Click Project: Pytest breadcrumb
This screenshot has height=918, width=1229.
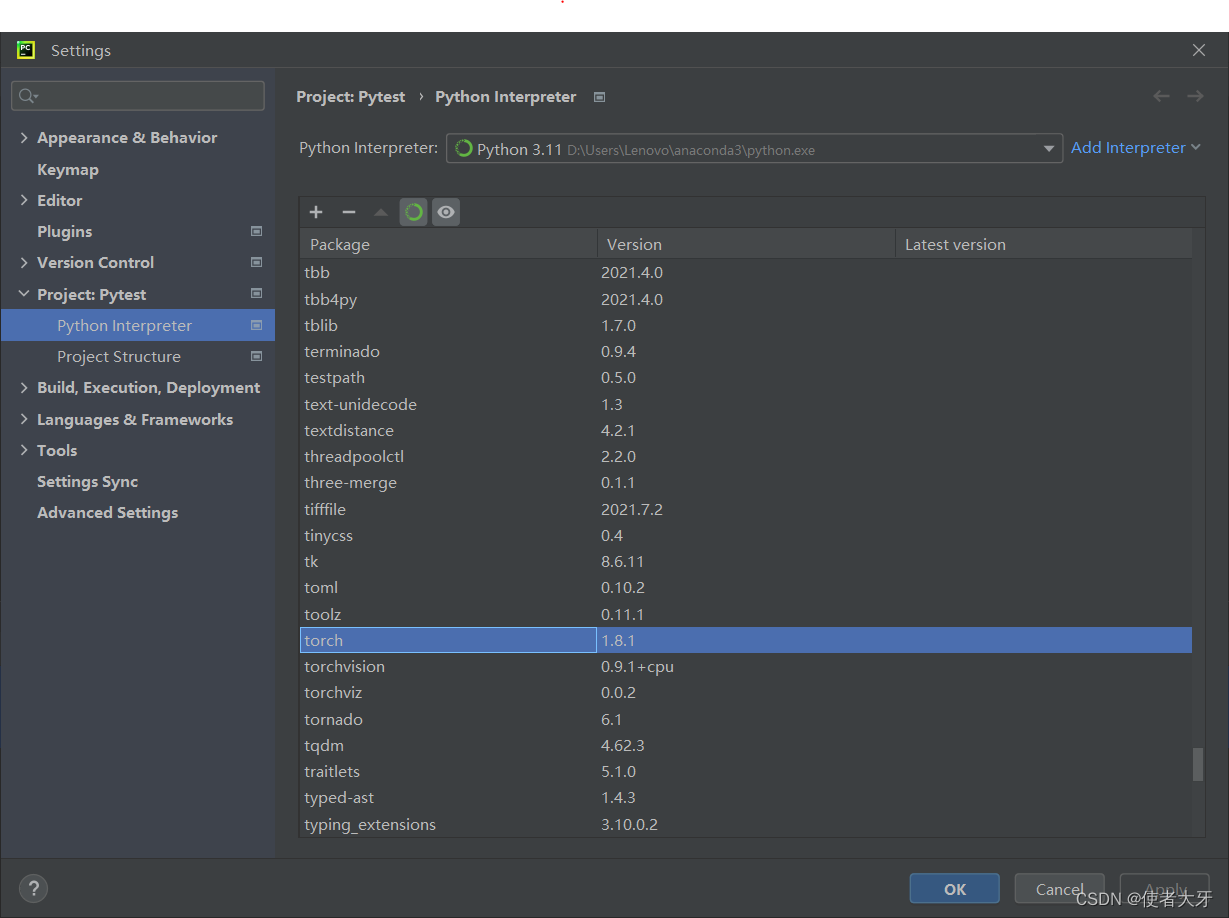coord(351,96)
